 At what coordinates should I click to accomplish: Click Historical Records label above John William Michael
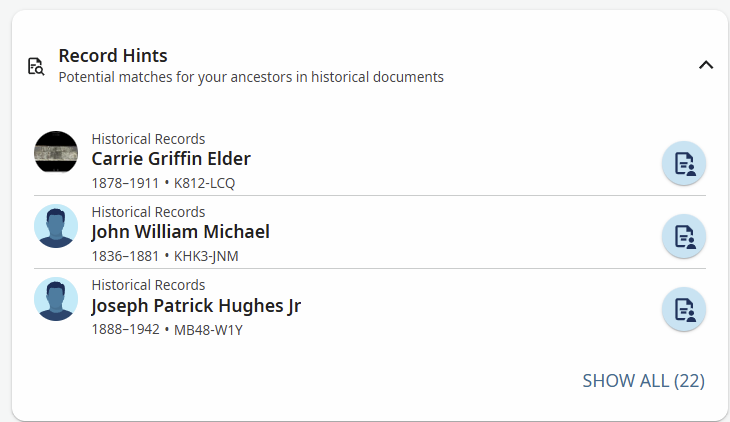[x=148, y=212]
